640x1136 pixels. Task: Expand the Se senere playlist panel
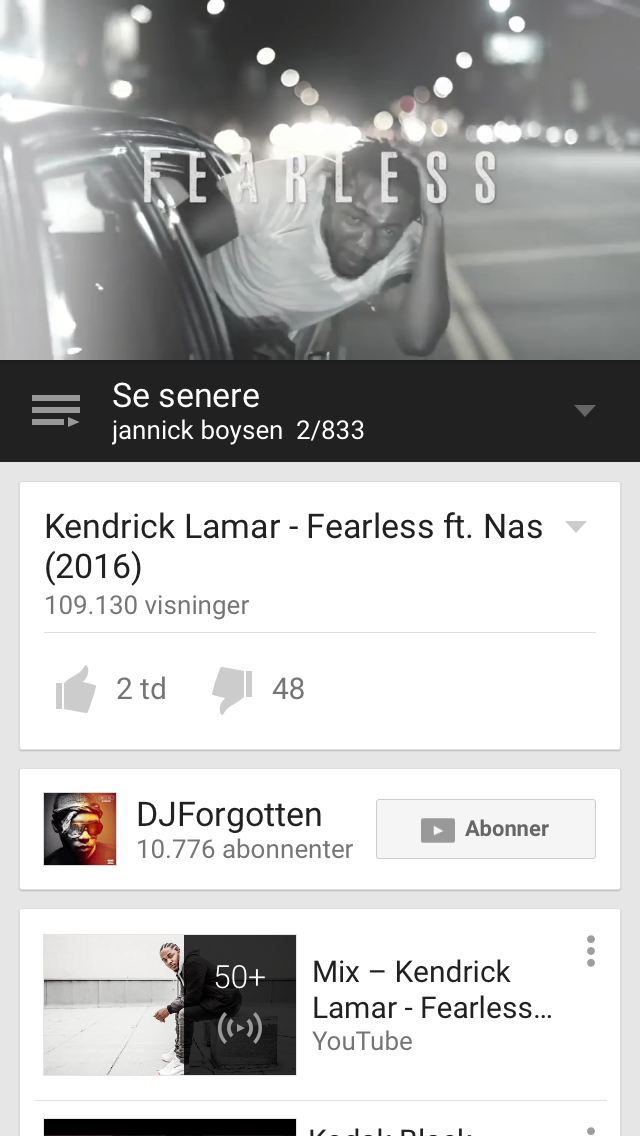coord(585,411)
